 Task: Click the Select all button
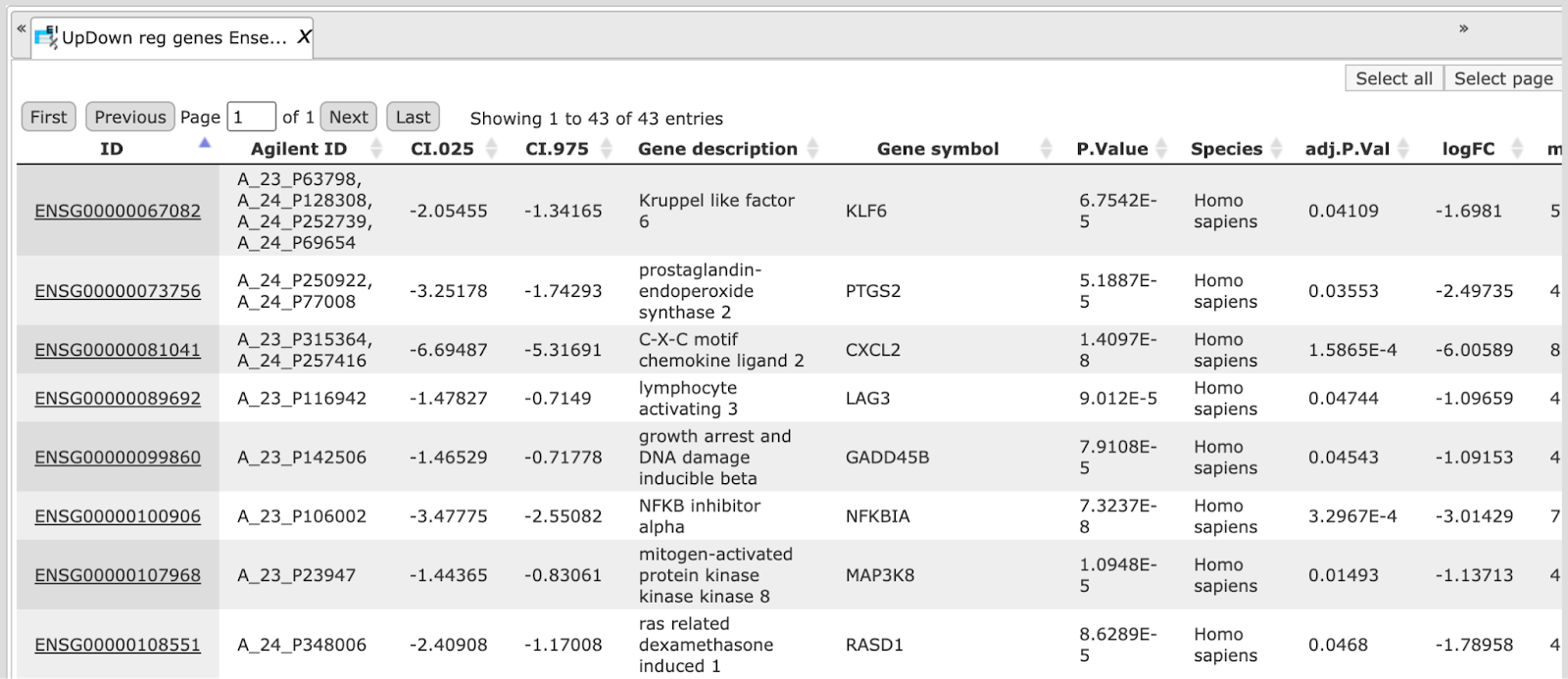[1394, 78]
